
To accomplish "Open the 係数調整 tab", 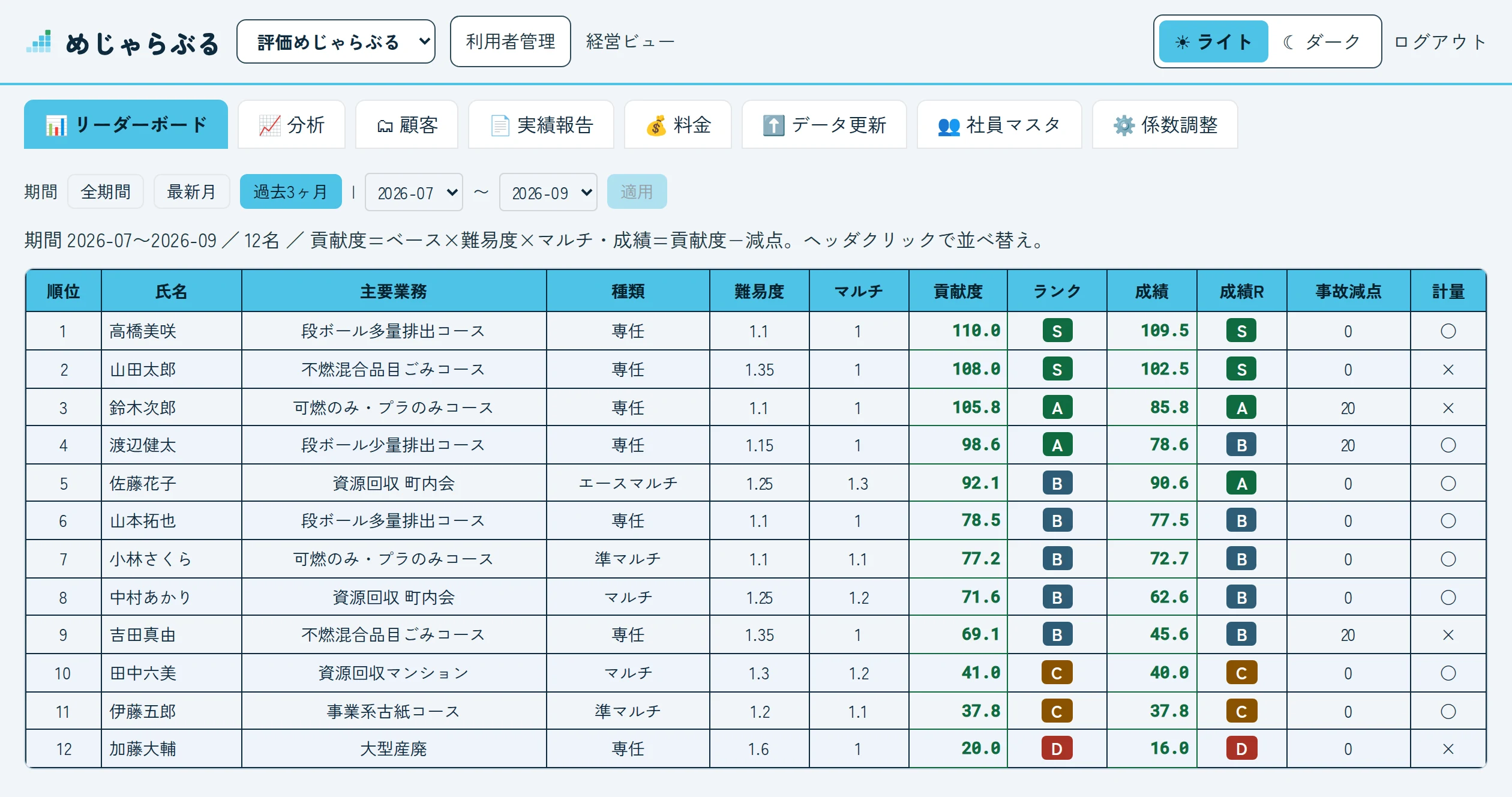I will [x=1165, y=124].
